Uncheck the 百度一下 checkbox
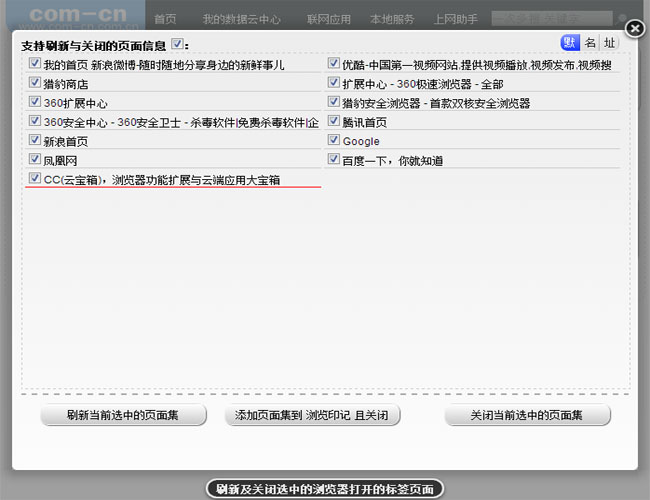Screen dimensions: 650x500 (334, 158)
